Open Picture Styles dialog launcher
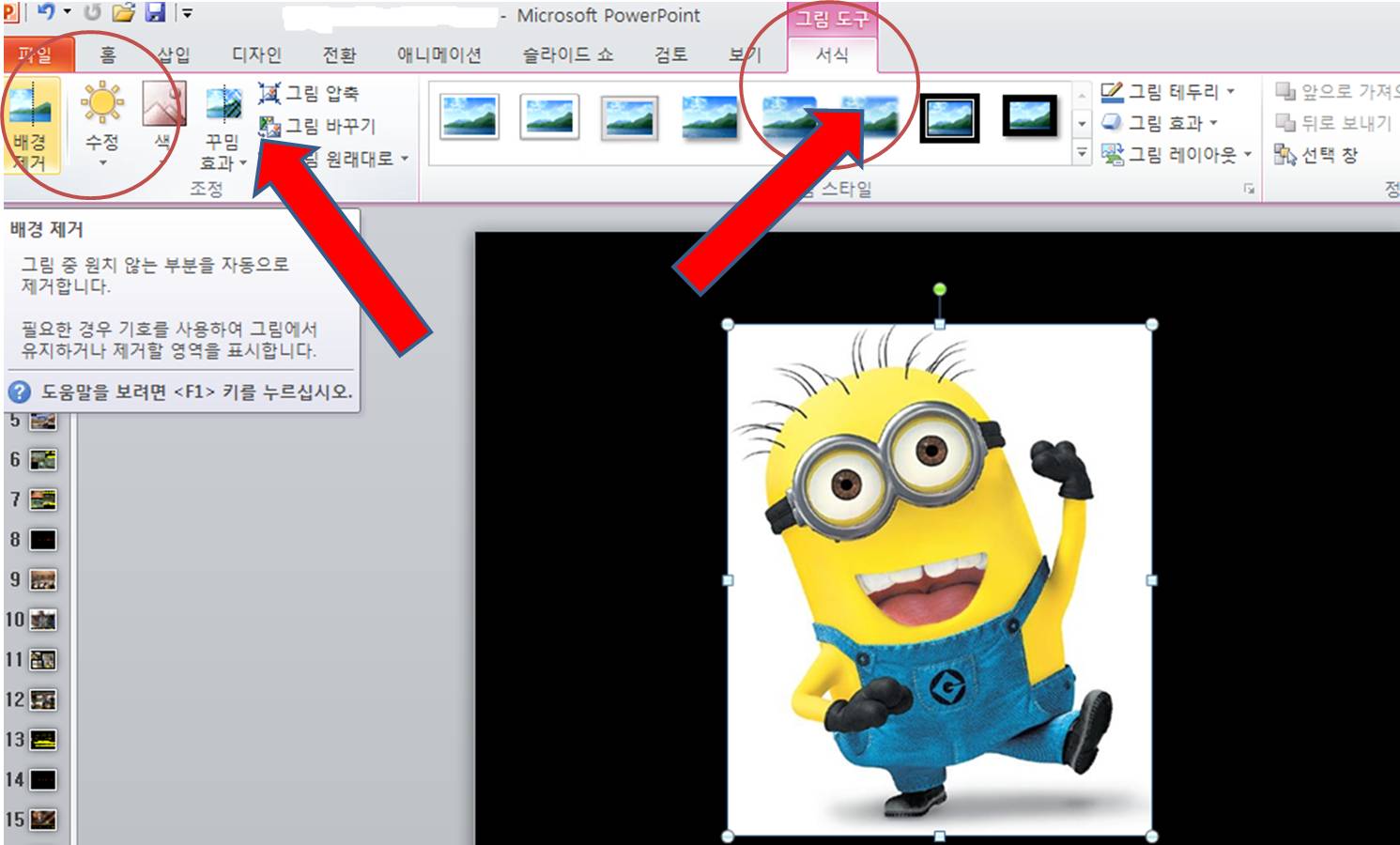The width and height of the screenshot is (1400, 845). click(x=1249, y=189)
